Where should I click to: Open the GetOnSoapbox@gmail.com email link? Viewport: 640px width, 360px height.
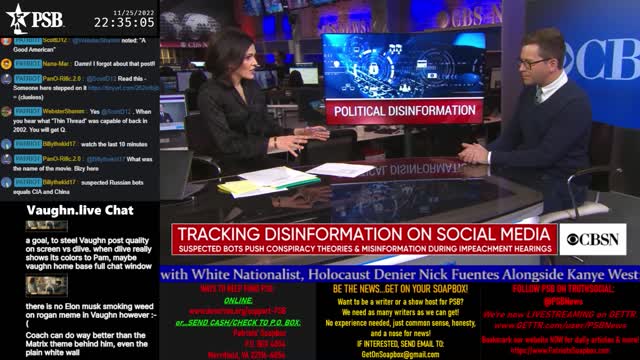(x=400, y=355)
